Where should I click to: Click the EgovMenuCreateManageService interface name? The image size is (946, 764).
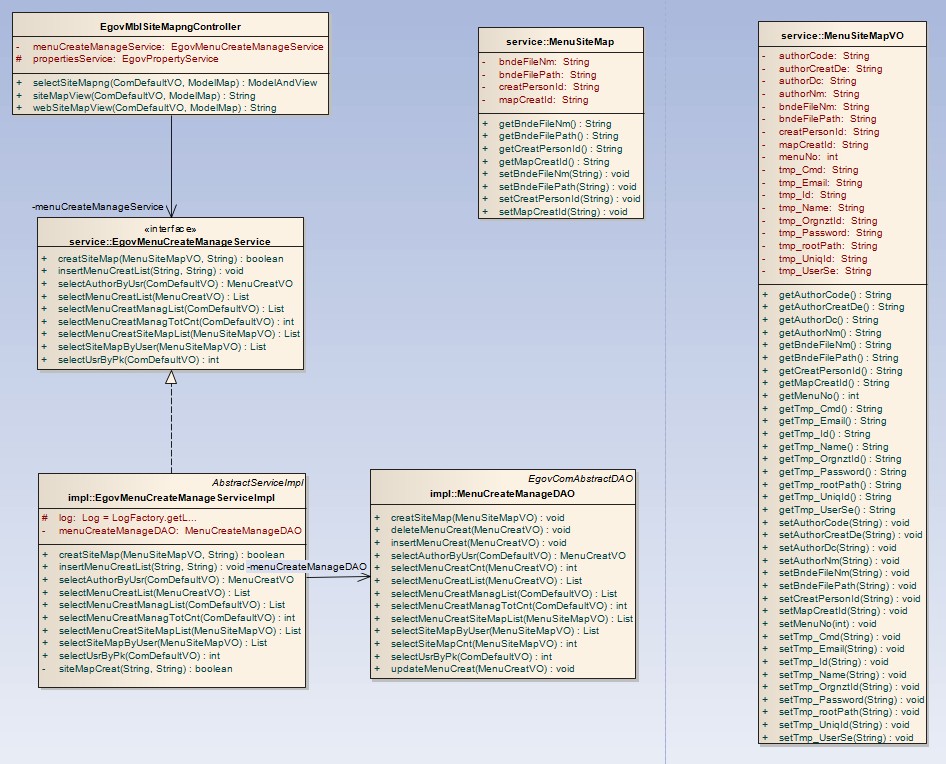coord(170,241)
